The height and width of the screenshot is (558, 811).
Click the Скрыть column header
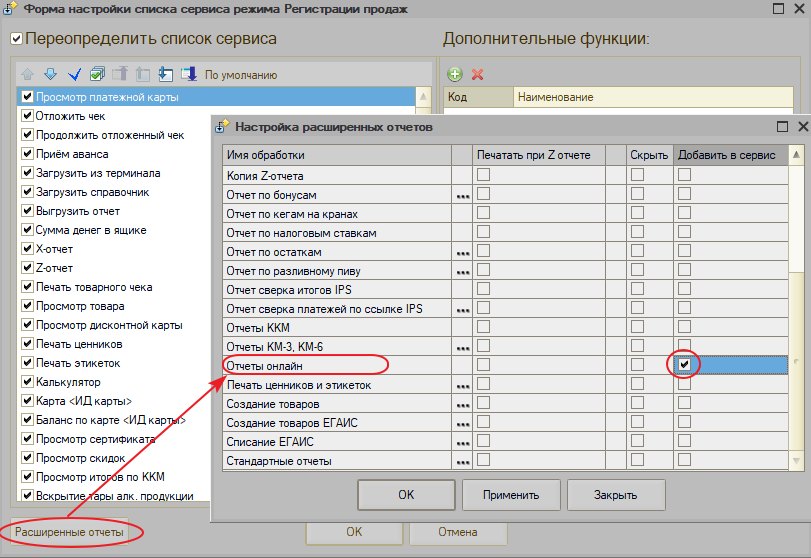pos(649,155)
